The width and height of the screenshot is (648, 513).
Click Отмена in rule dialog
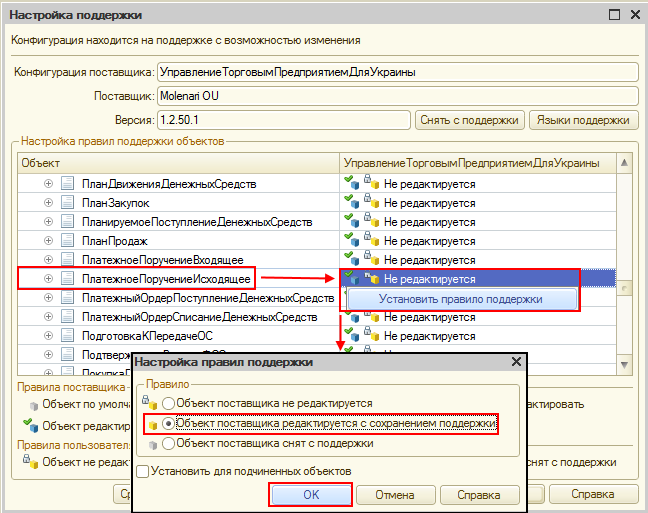tap(395, 495)
